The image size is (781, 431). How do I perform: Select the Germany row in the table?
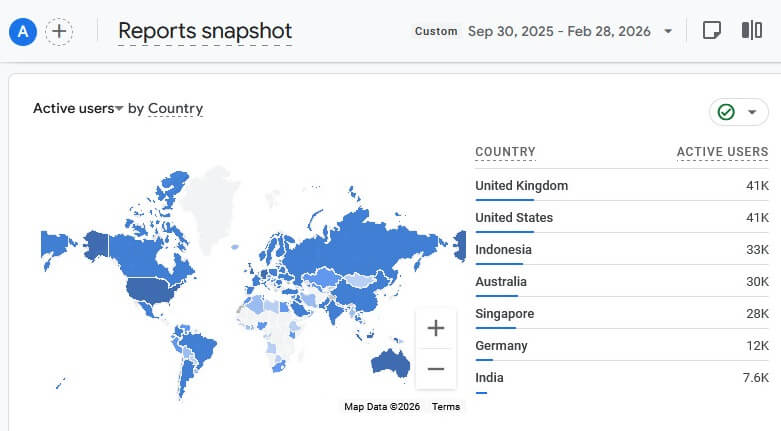pyautogui.click(x=622, y=346)
